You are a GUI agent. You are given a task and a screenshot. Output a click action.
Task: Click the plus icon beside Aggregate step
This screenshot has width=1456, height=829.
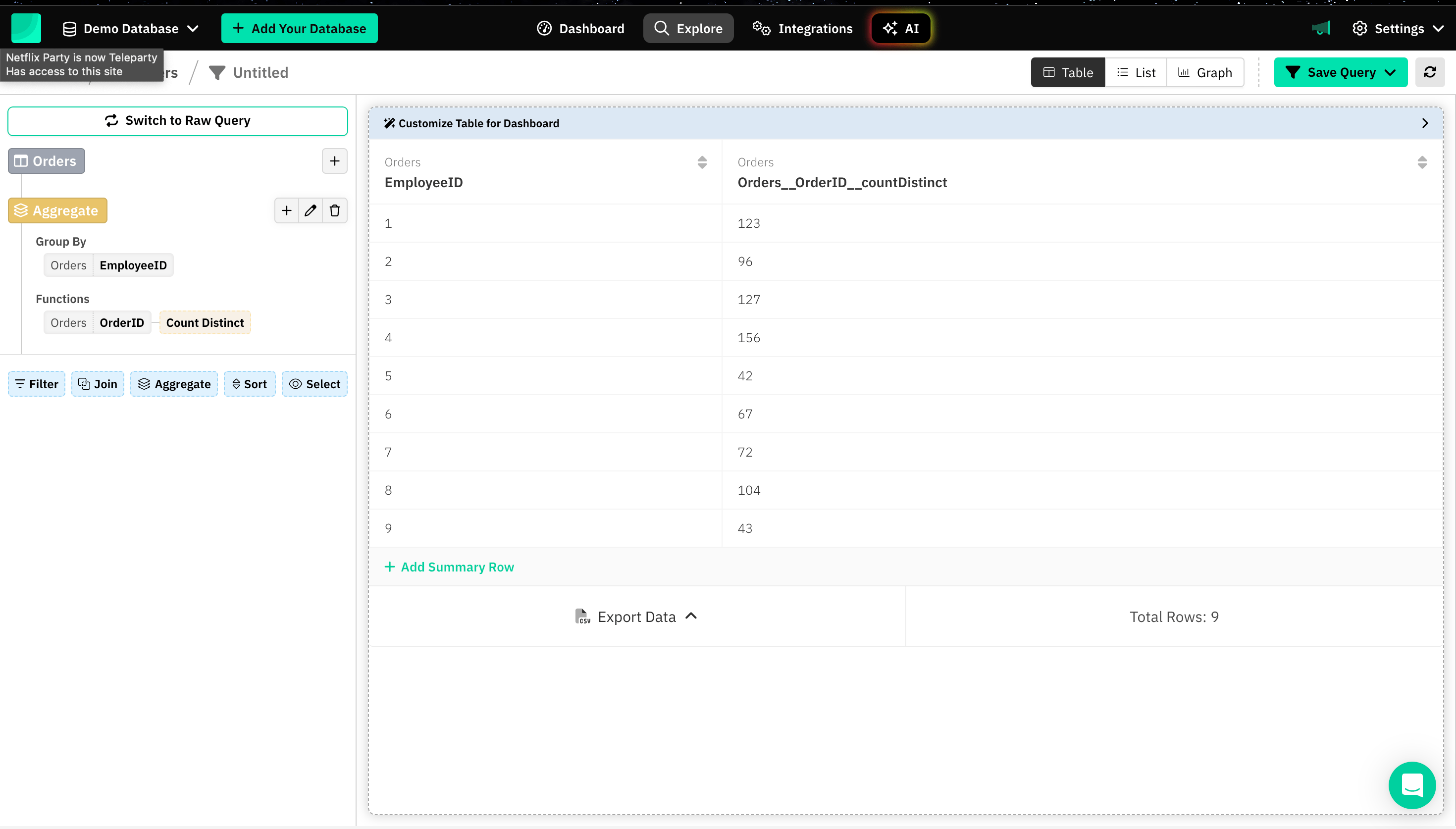(x=286, y=210)
